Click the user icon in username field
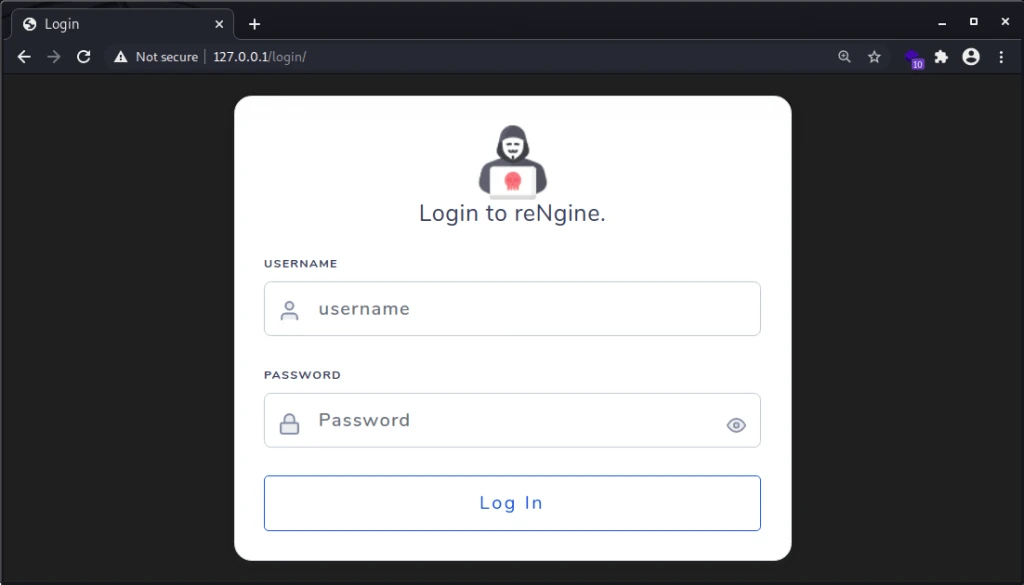The height and width of the screenshot is (585, 1024). click(x=289, y=310)
